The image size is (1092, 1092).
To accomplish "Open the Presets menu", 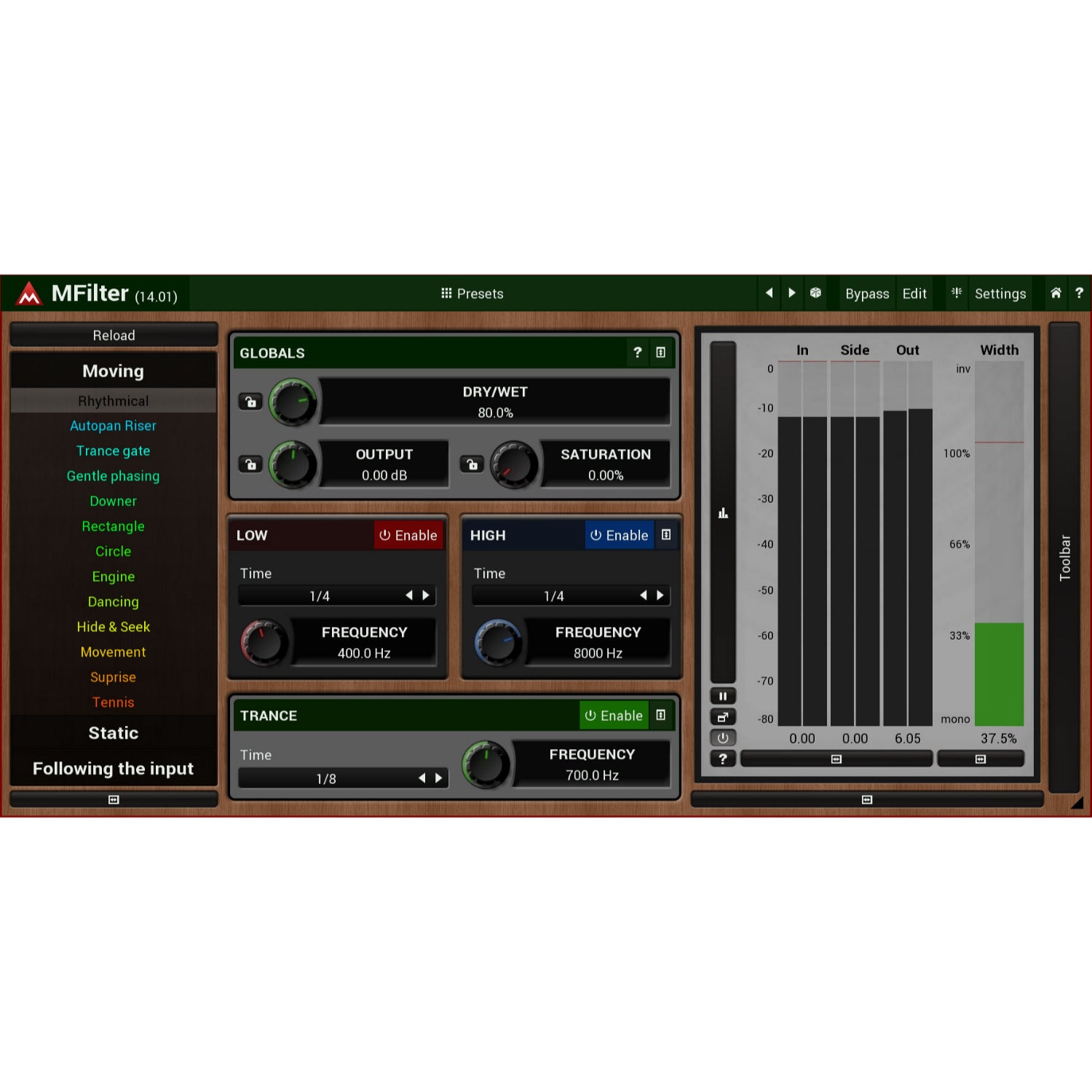I will point(472,293).
